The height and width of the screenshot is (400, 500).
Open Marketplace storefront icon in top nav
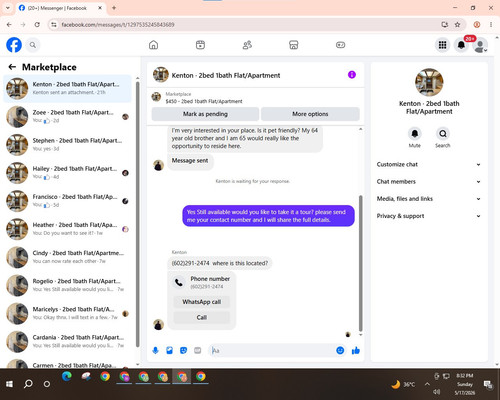(294, 45)
